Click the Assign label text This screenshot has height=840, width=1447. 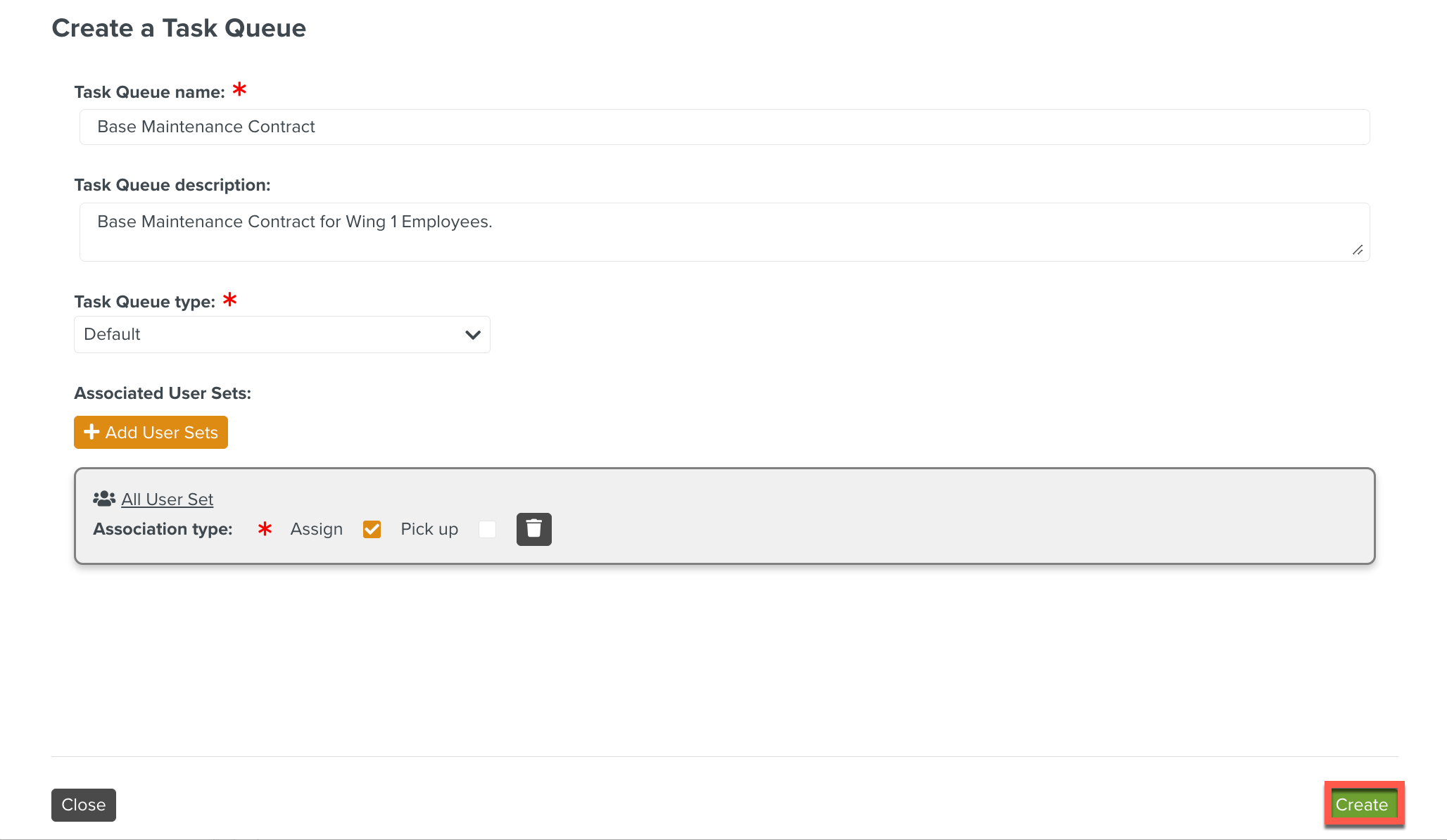tap(316, 529)
